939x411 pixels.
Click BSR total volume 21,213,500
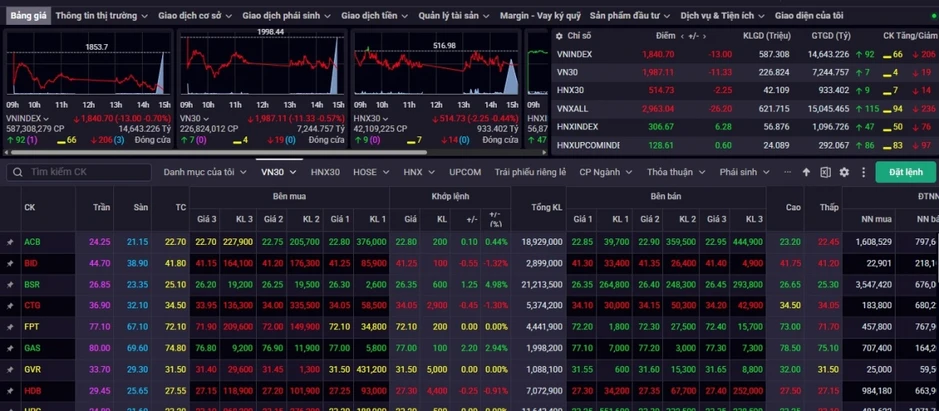[540, 285]
